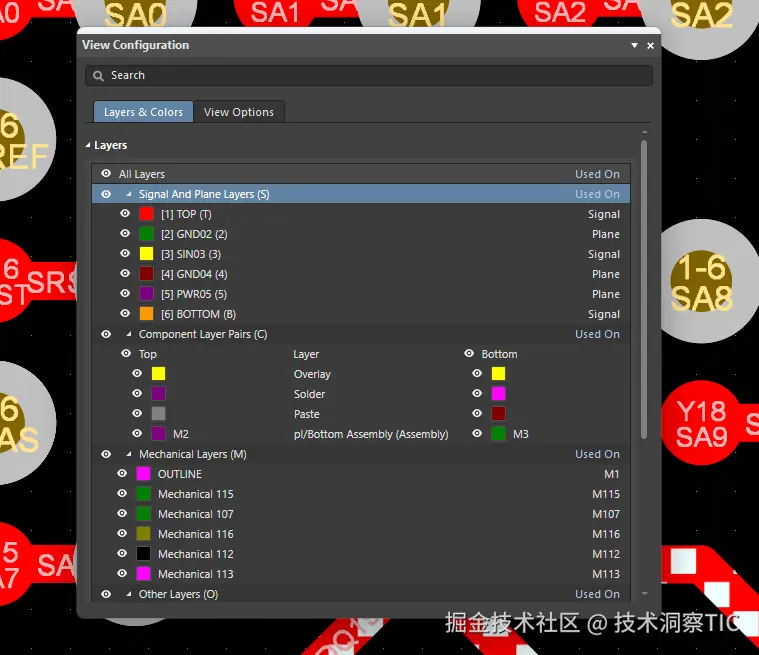759x655 pixels.
Task: Hide the [4] GND04 layer
Action: coord(125,274)
